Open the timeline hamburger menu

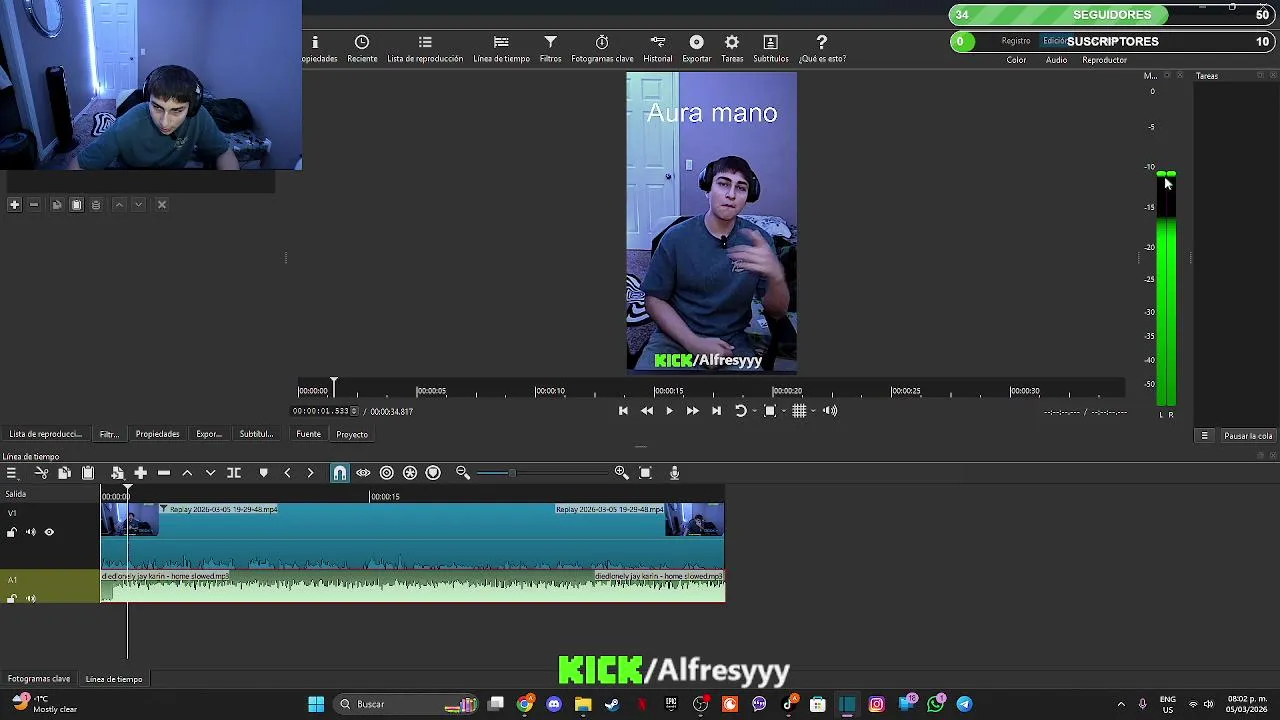tap(12, 473)
